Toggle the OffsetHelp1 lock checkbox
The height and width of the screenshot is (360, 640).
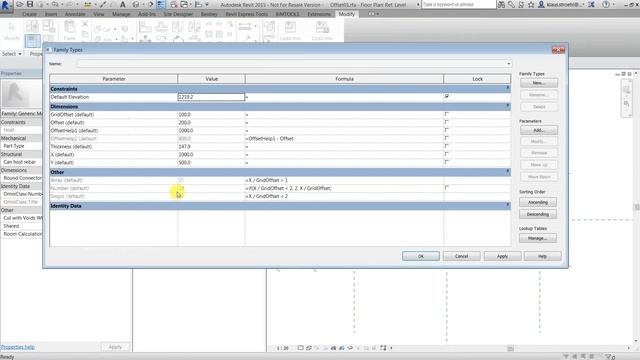(x=447, y=130)
